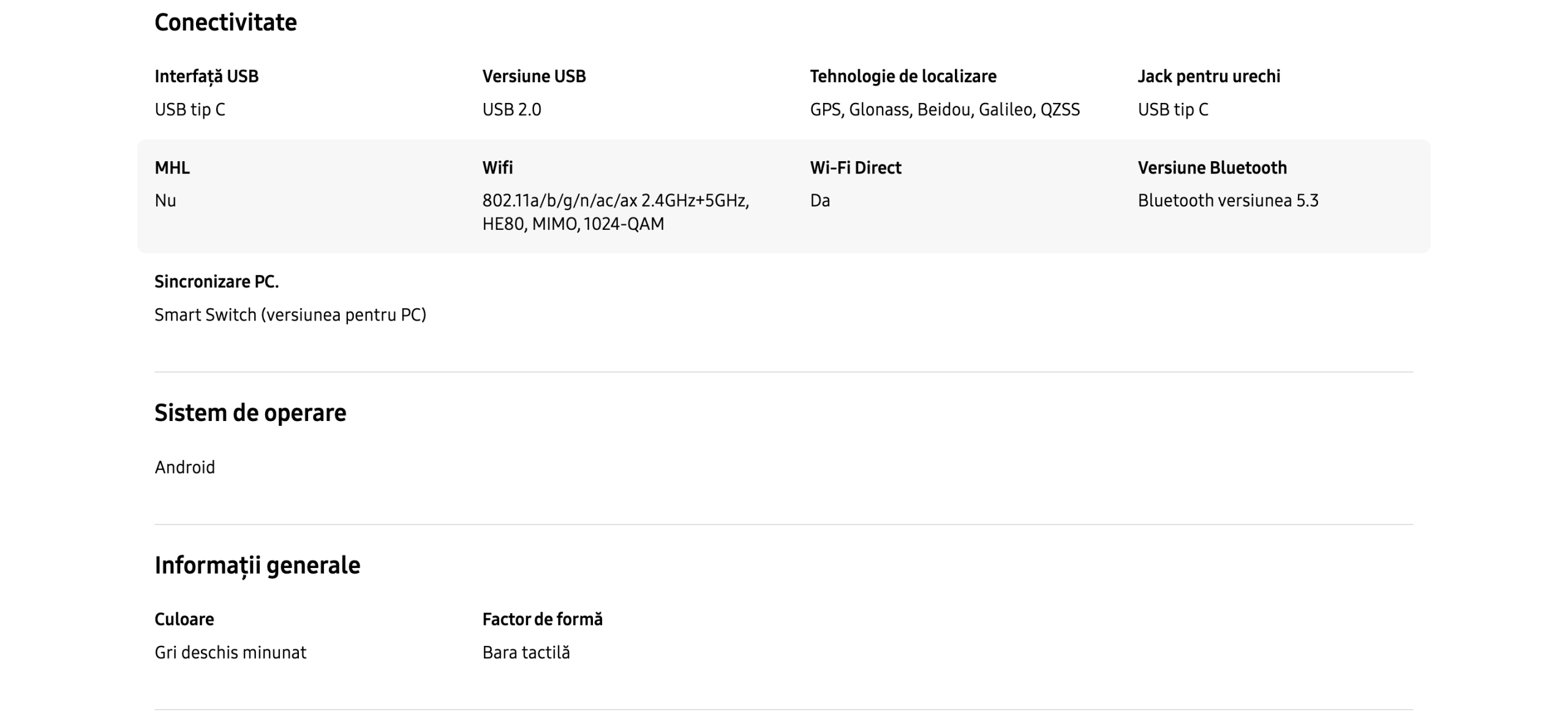
Task: Select the Android operating system value
Action: tap(184, 468)
